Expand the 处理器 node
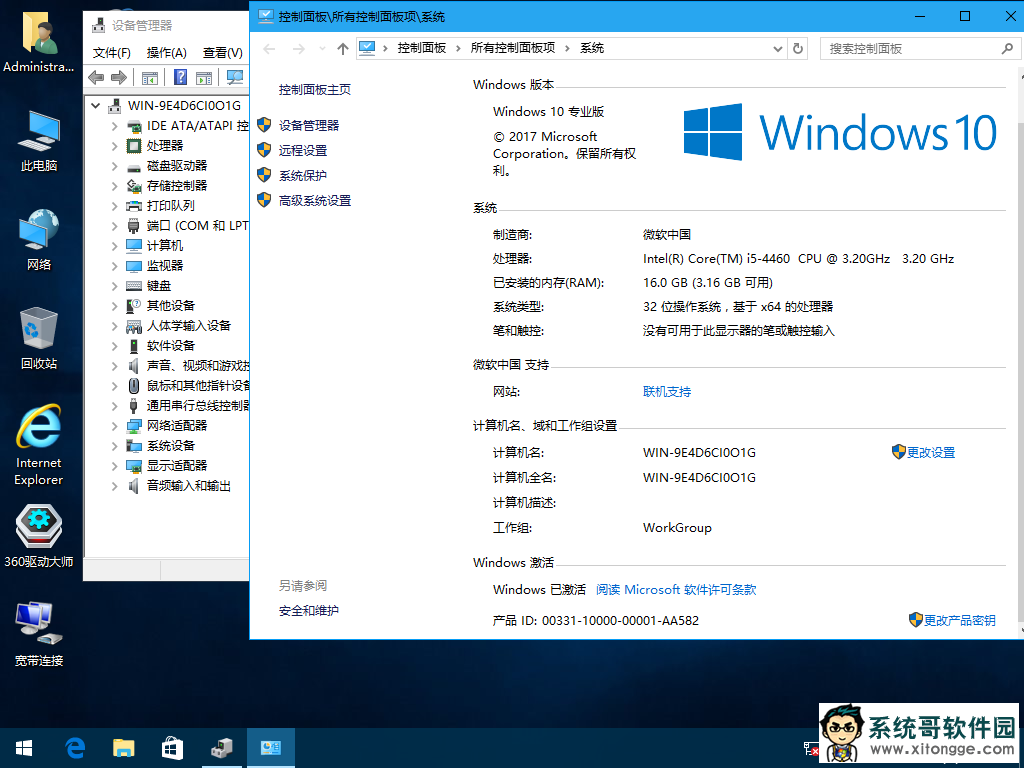Screen dimensions: 1024x768 115,146
